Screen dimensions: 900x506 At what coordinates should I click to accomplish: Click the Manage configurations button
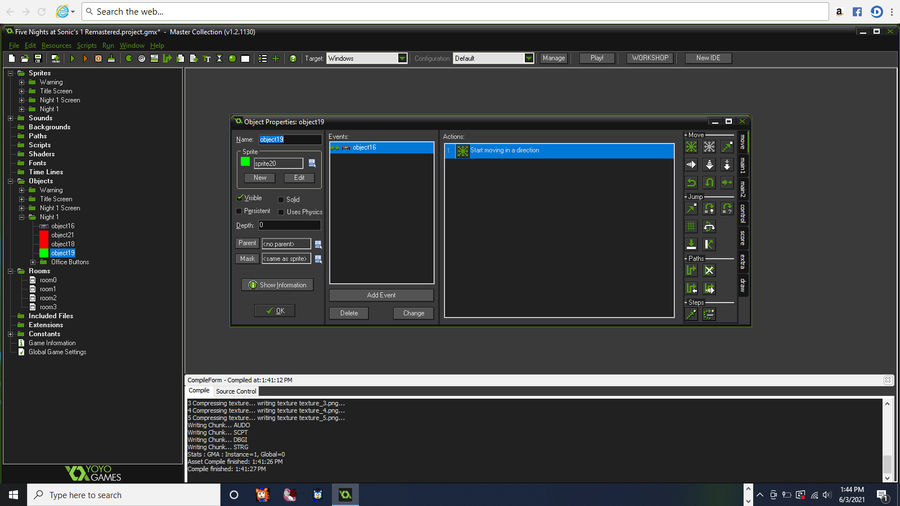point(553,58)
